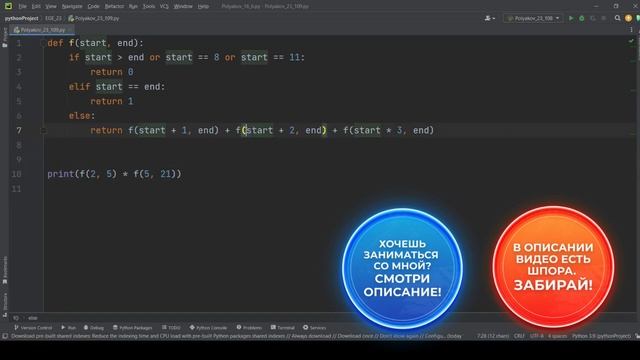Click Polyakov_23_109.py in the navigation bar
640x360 pixels.
(93, 18)
